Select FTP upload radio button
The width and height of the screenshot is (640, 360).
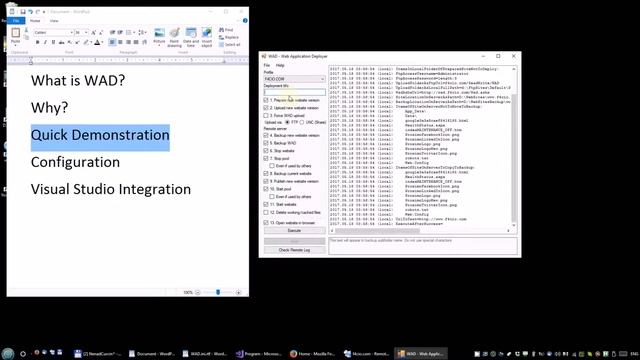[287, 122]
